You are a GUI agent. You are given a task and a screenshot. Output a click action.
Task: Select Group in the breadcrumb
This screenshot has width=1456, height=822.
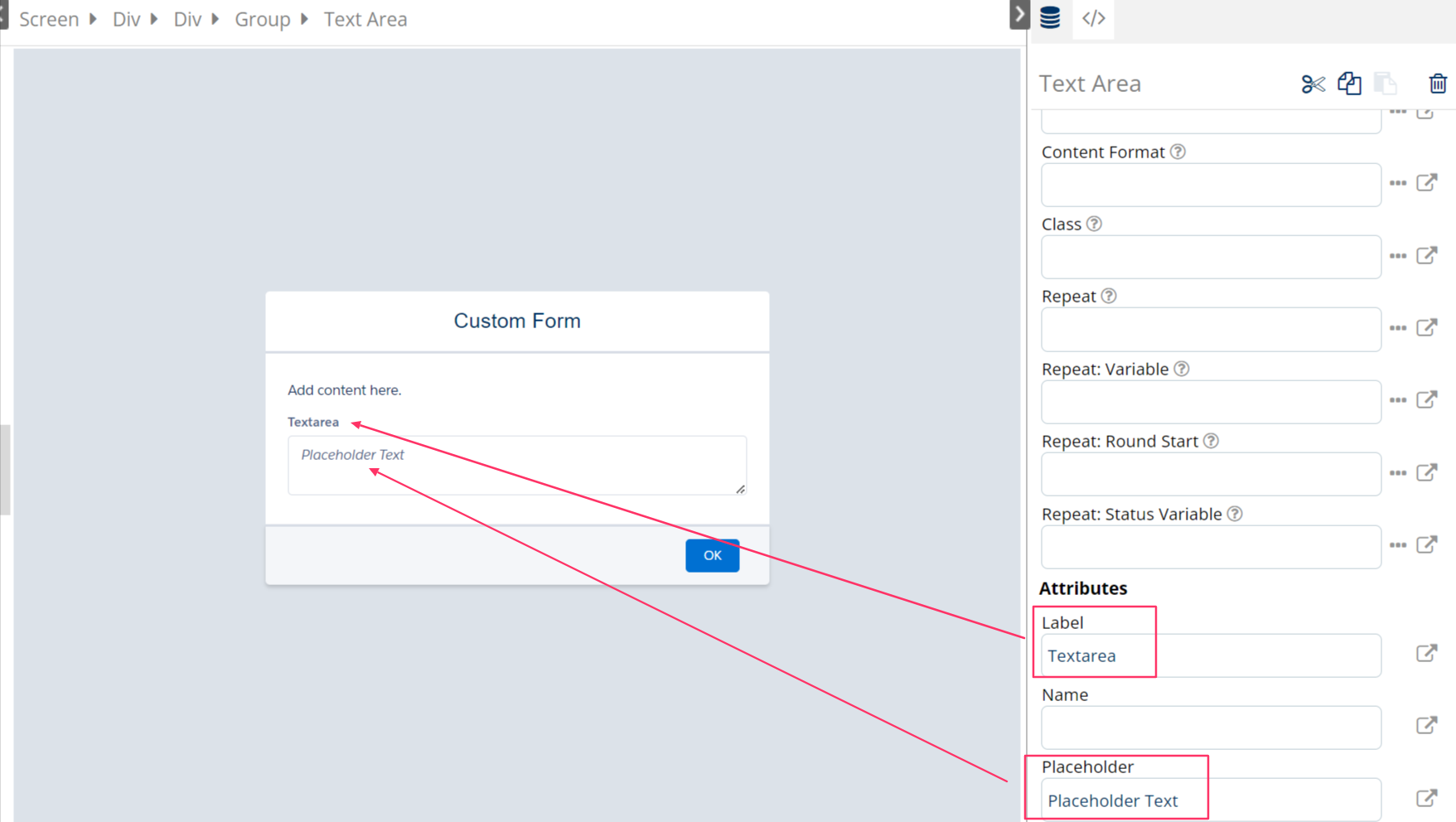tap(262, 19)
